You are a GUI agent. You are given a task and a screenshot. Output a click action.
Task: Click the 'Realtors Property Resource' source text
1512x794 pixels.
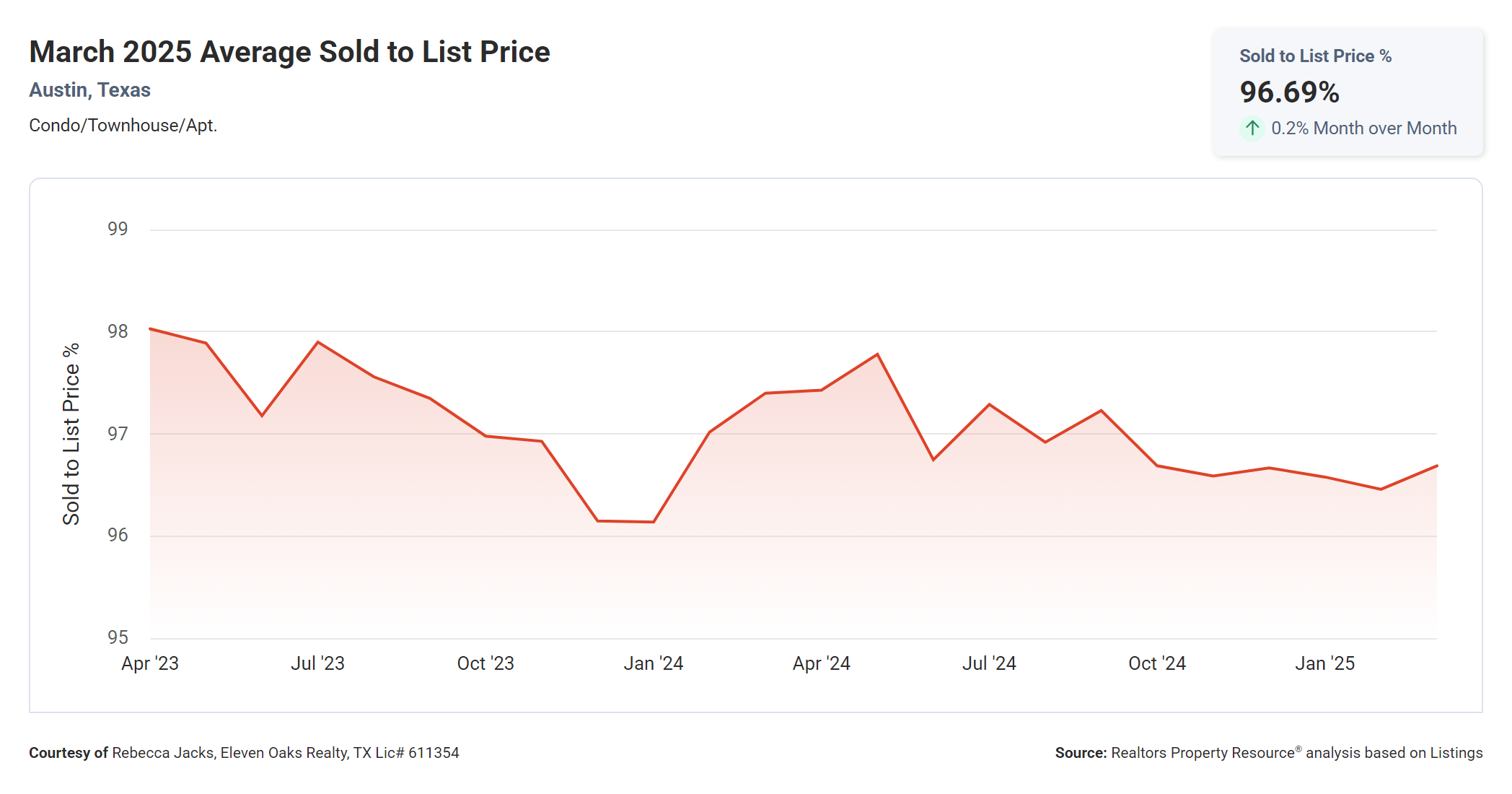point(1203,753)
